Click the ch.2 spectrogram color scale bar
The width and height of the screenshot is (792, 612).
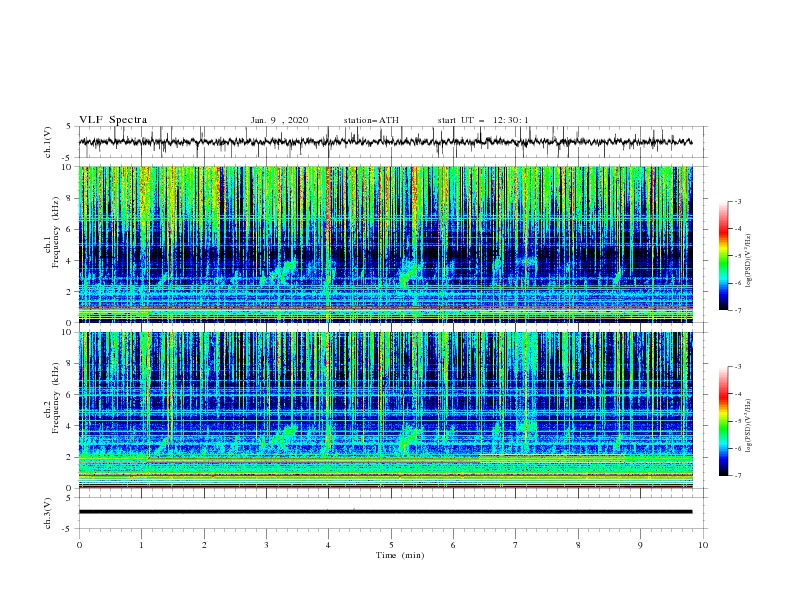pos(723,421)
